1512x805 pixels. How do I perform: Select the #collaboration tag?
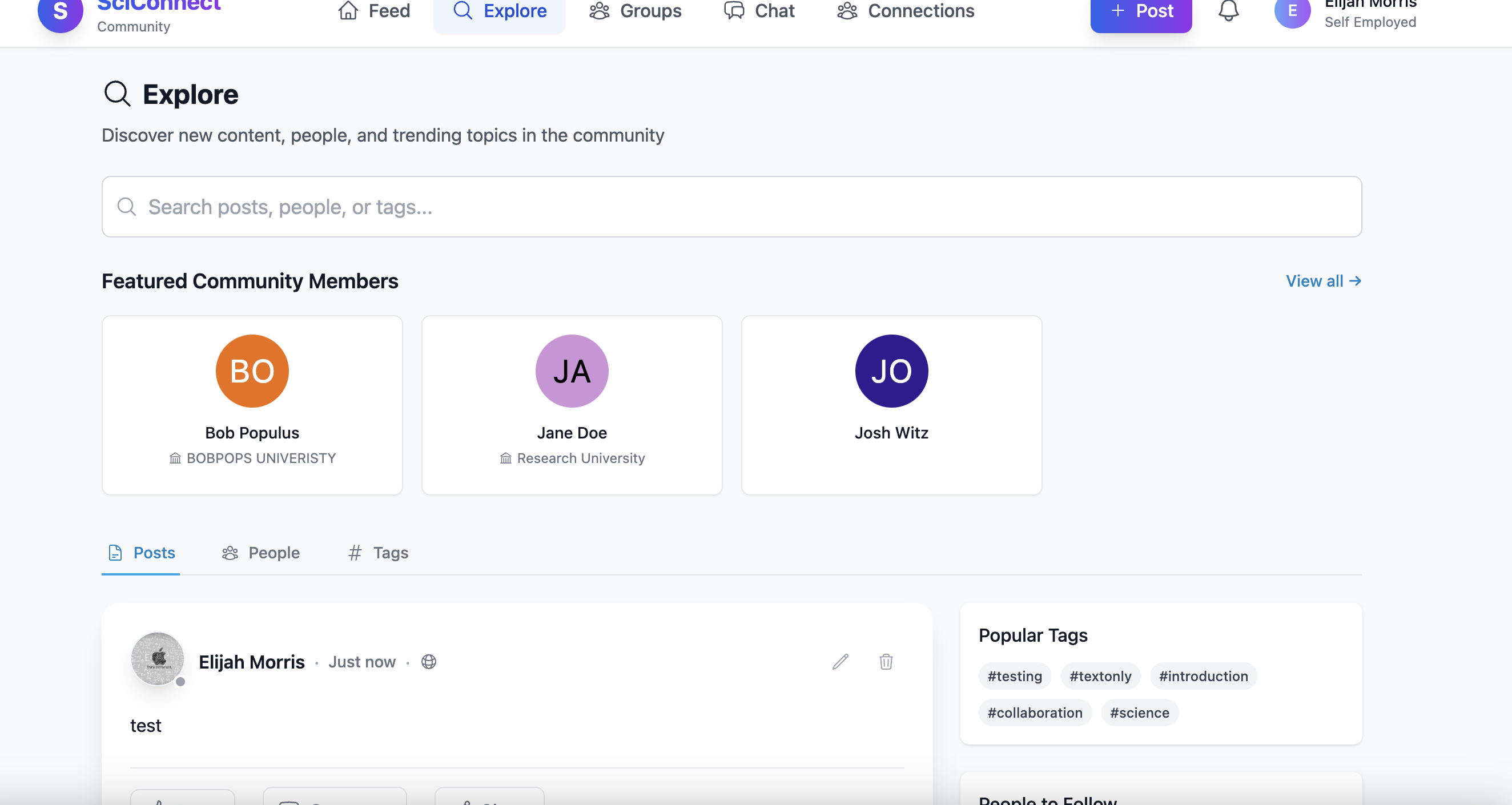[1034, 713]
